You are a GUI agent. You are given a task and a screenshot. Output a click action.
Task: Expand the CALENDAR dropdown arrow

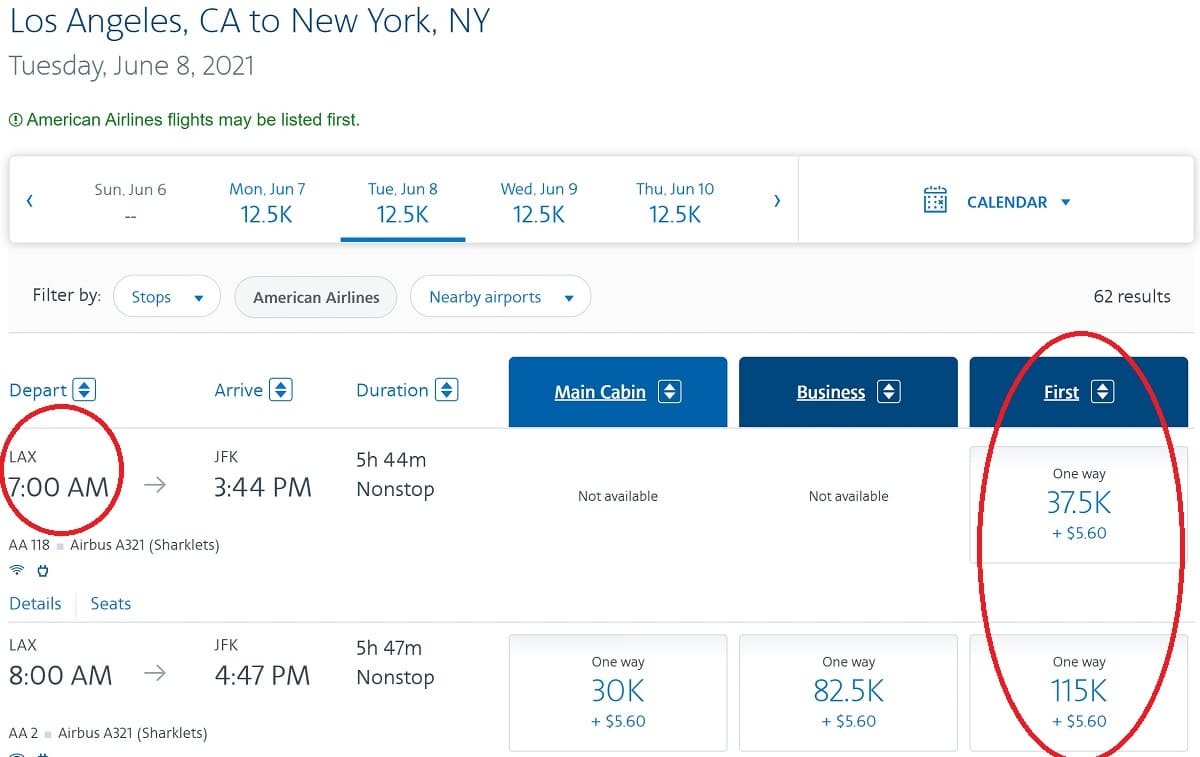[x=1065, y=202]
